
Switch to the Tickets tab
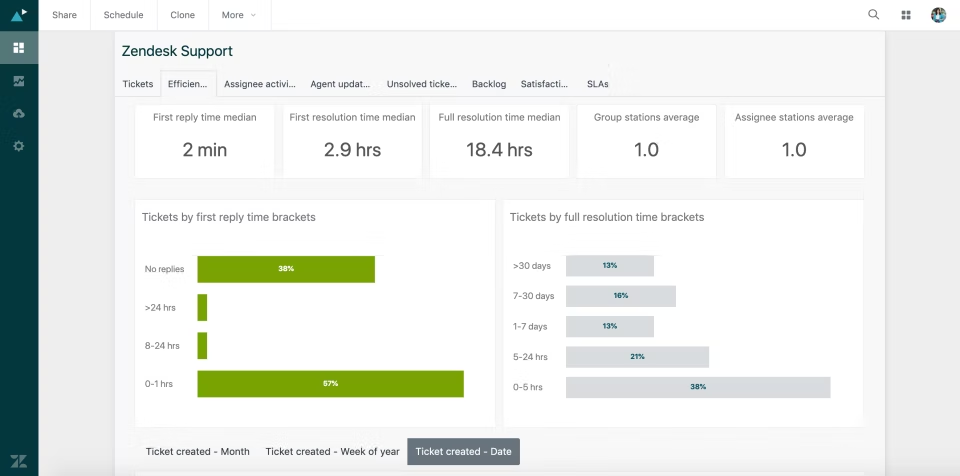tap(138, 84)
